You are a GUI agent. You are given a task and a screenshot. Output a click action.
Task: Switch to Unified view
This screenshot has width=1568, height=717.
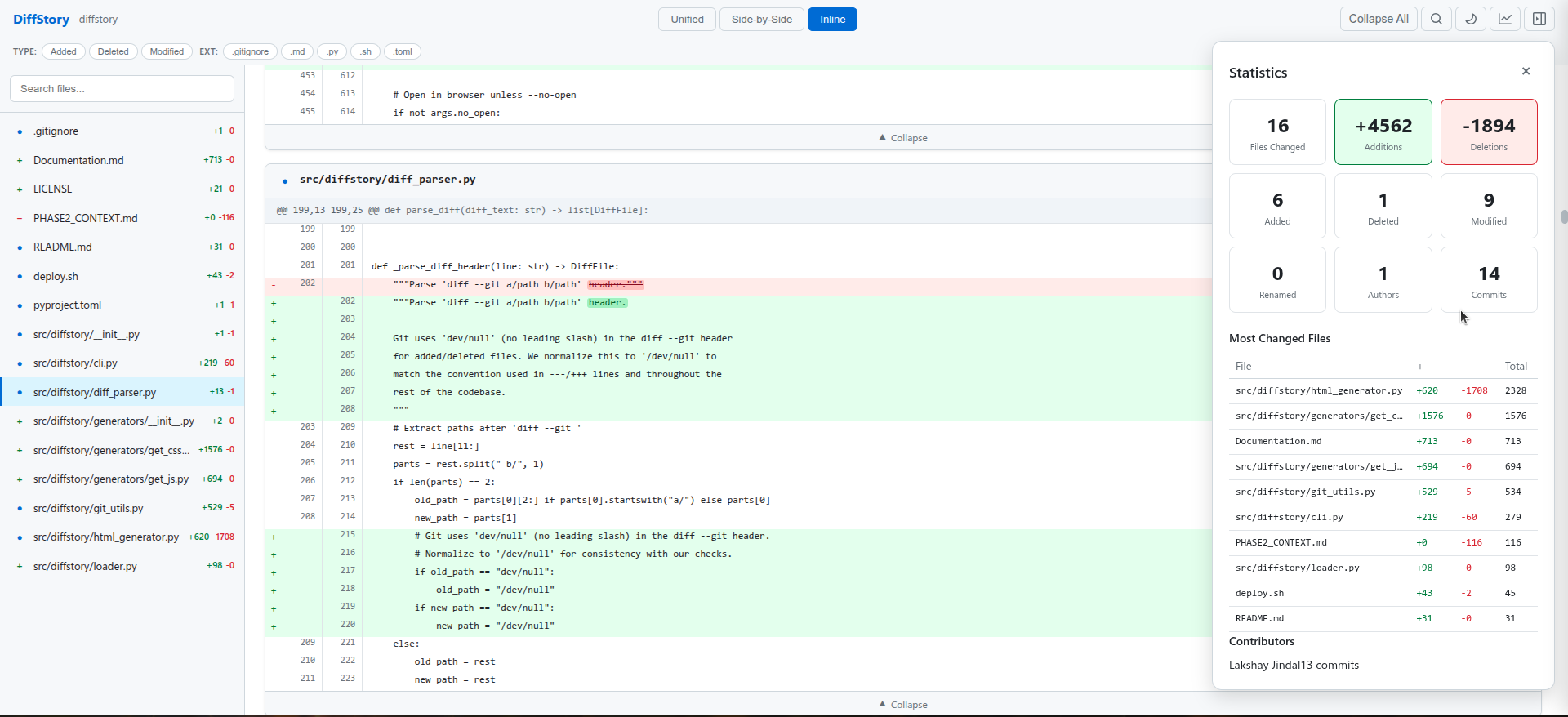pos(687,20)
